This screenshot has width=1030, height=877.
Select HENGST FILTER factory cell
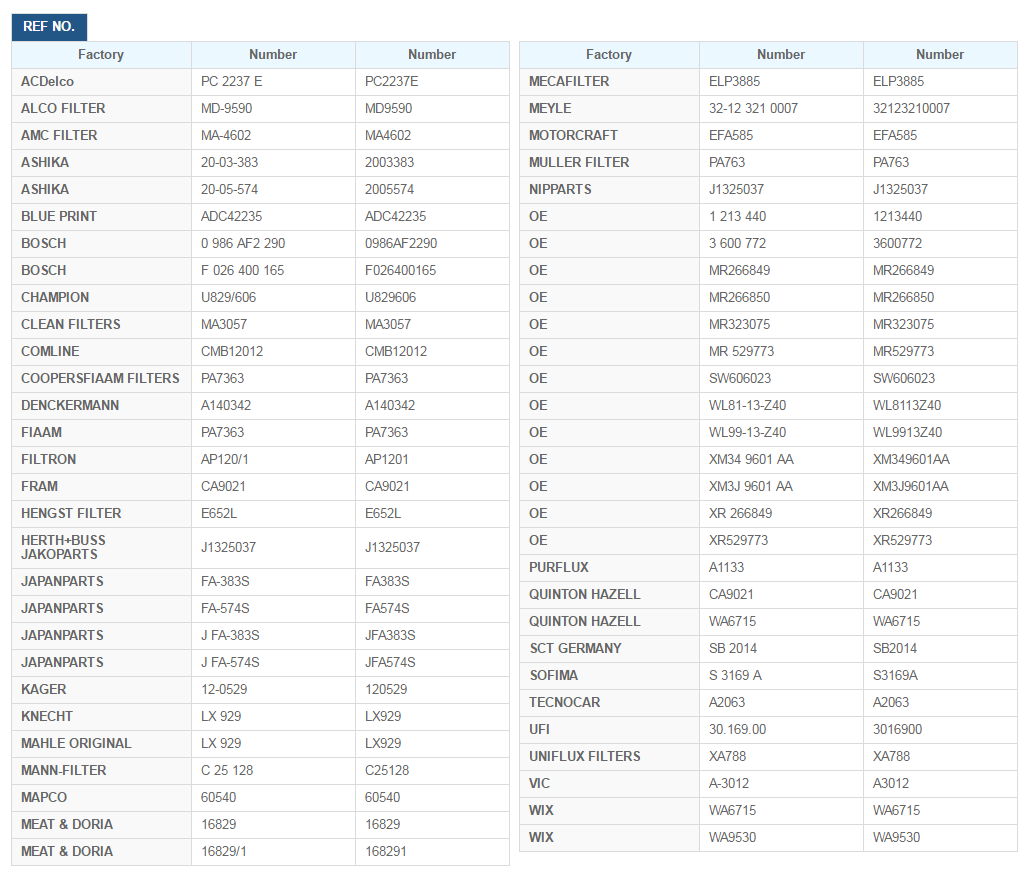coord(102,514)
